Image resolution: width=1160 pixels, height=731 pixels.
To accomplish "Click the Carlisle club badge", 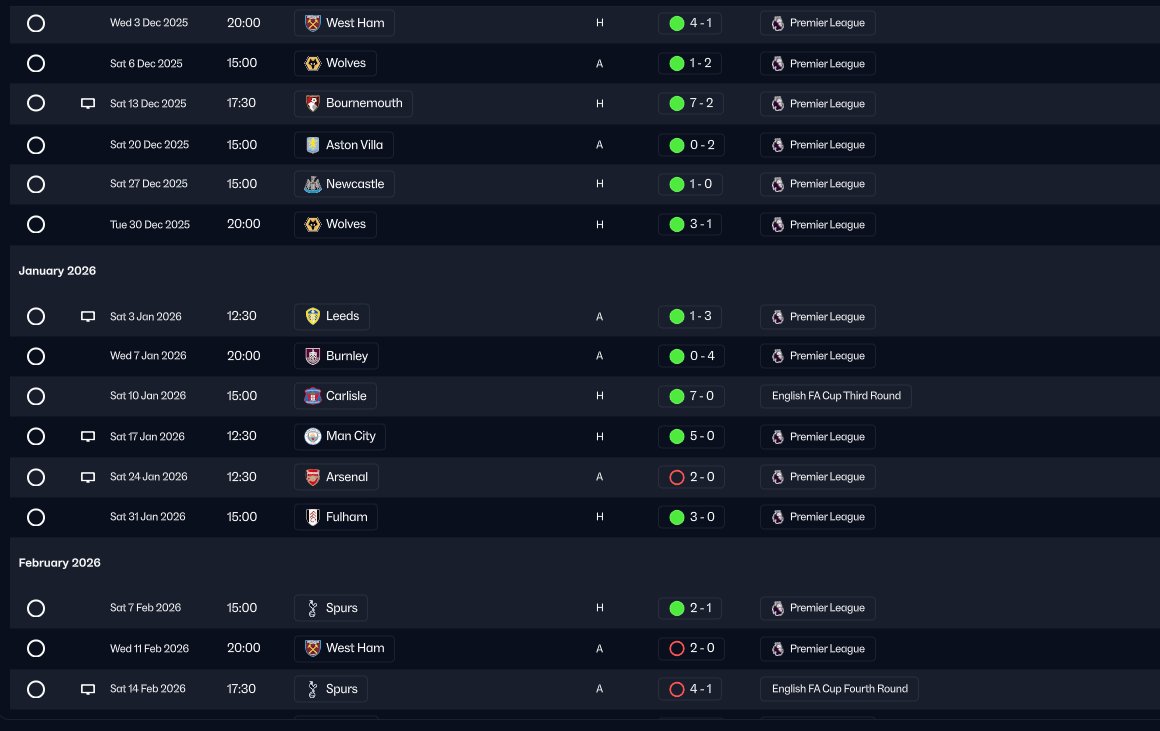I will [312, 396].
